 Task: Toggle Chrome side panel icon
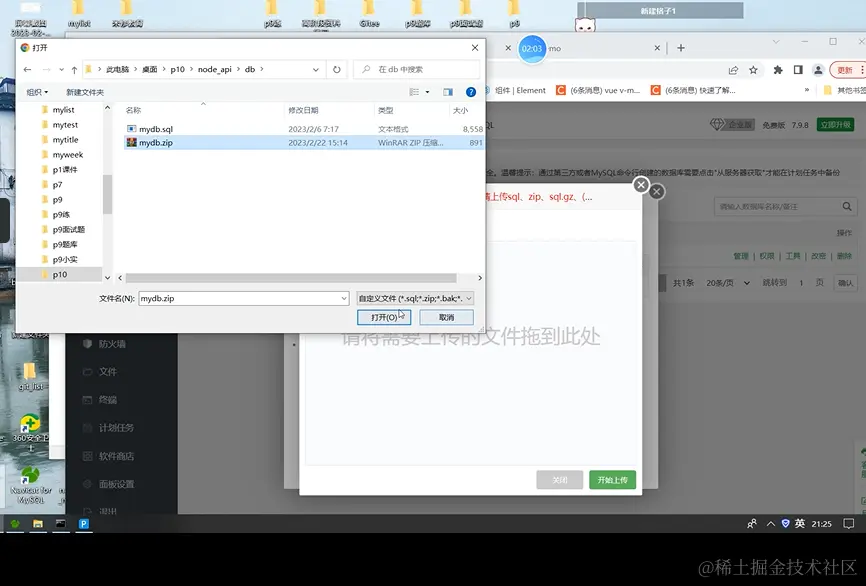798,70
